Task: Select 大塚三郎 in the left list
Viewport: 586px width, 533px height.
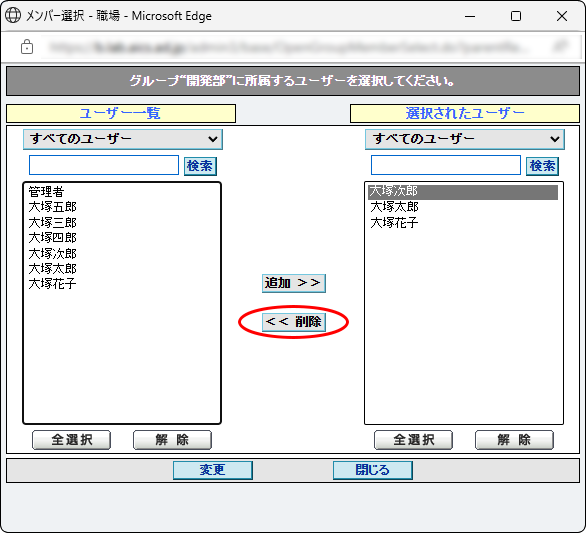Action: point(52,222)
